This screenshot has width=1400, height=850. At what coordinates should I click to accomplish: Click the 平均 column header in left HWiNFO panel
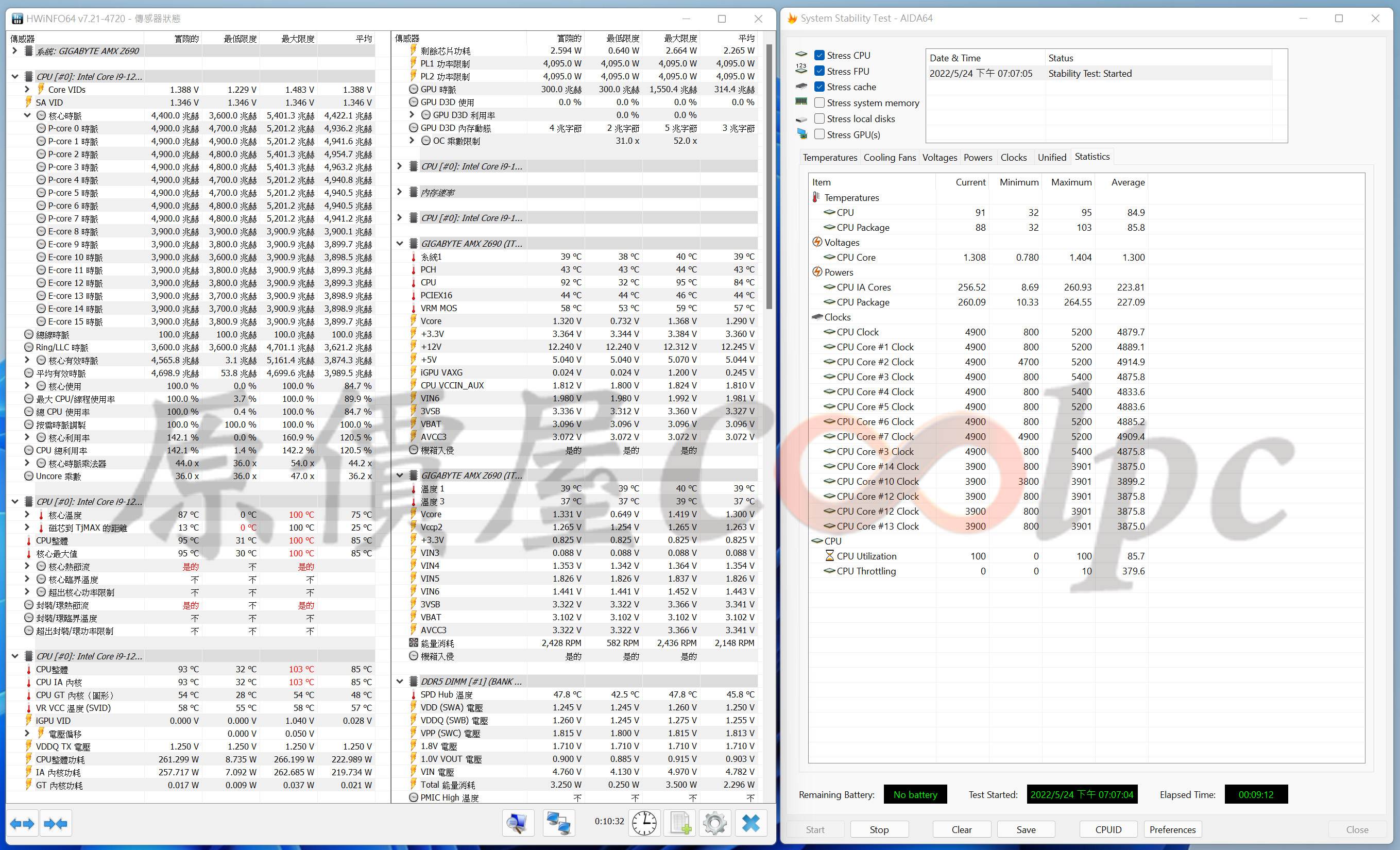(346, 39)
